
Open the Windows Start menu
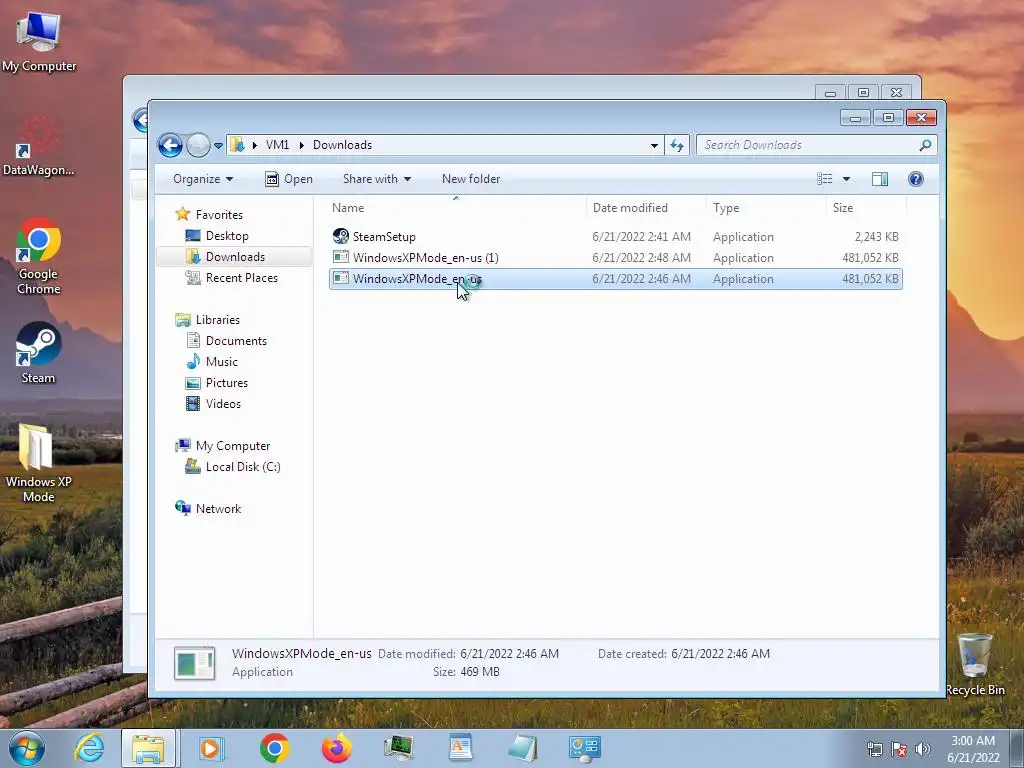click(x=26, y=748)
